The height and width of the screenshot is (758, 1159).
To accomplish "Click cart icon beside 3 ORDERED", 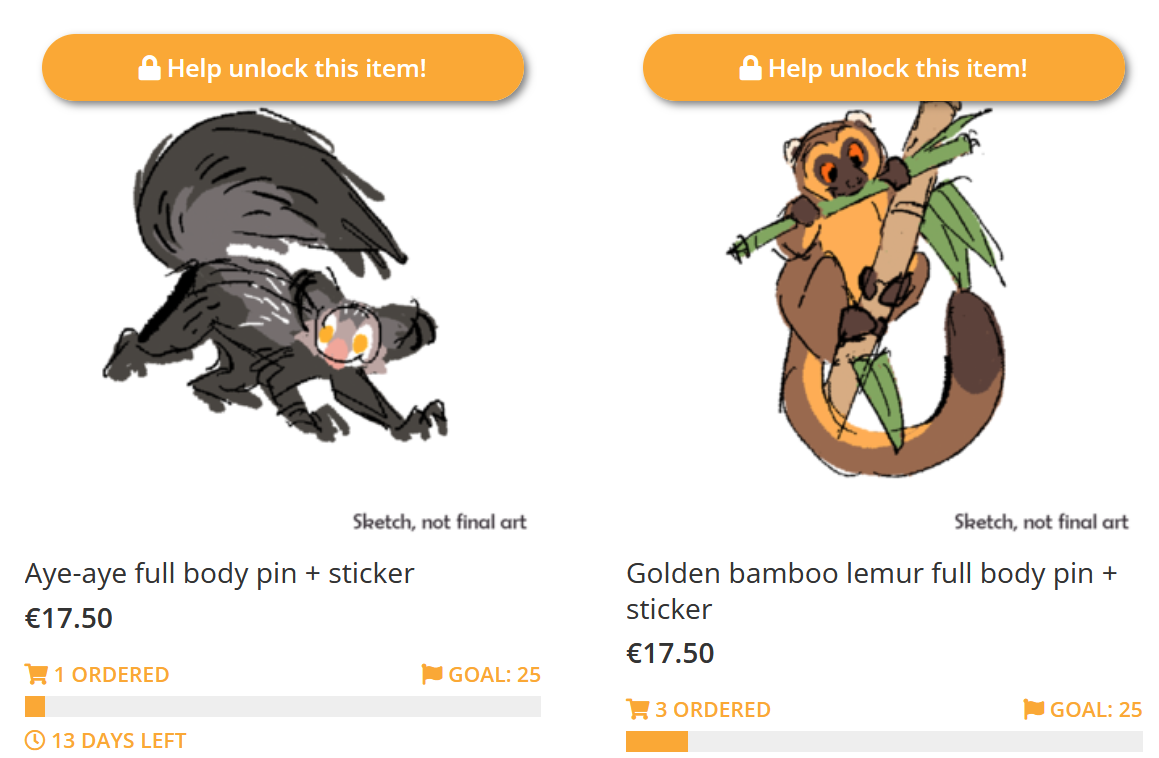I will [x=637, y=710].
